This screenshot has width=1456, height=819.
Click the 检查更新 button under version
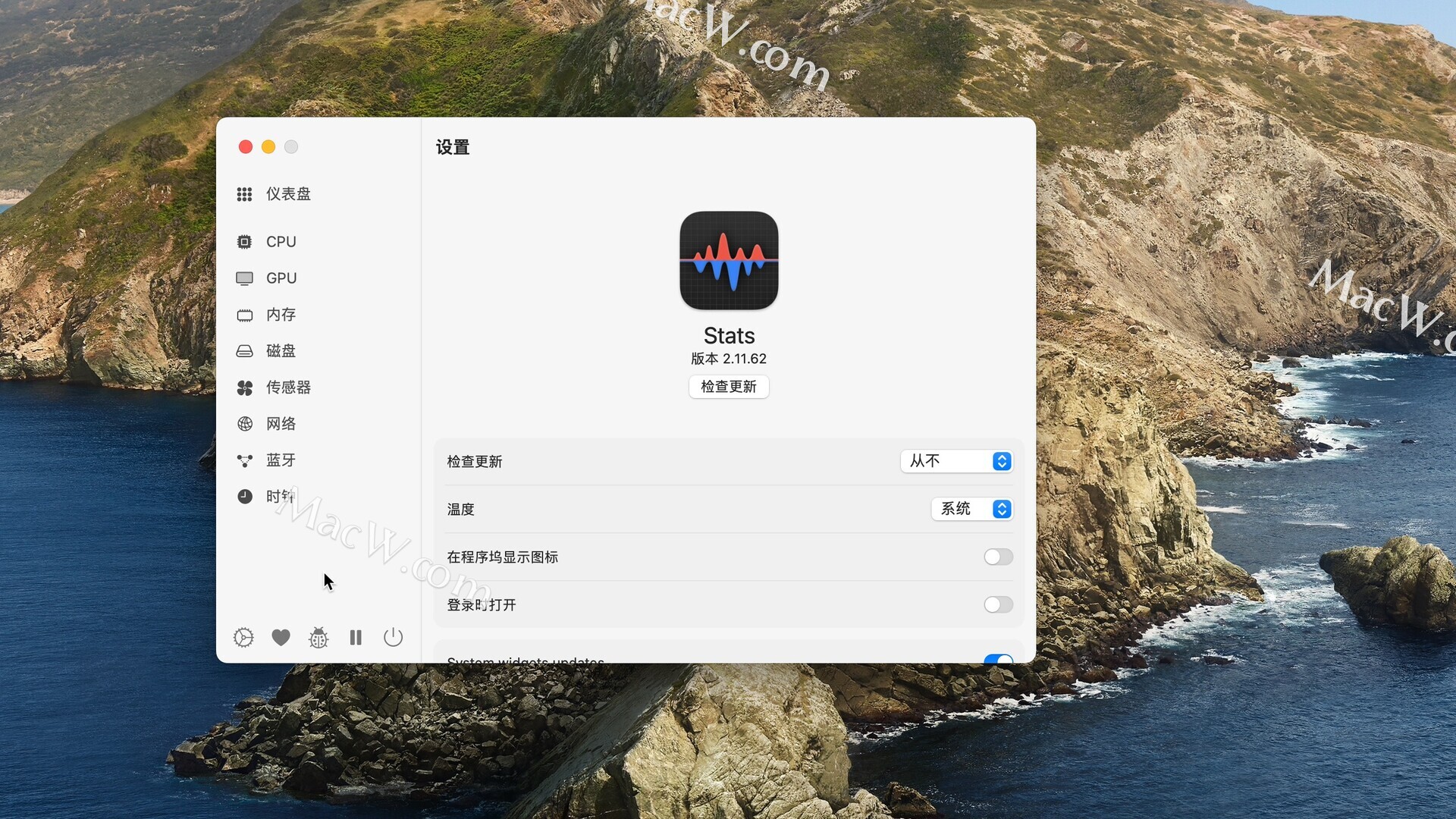click(729, 387)
